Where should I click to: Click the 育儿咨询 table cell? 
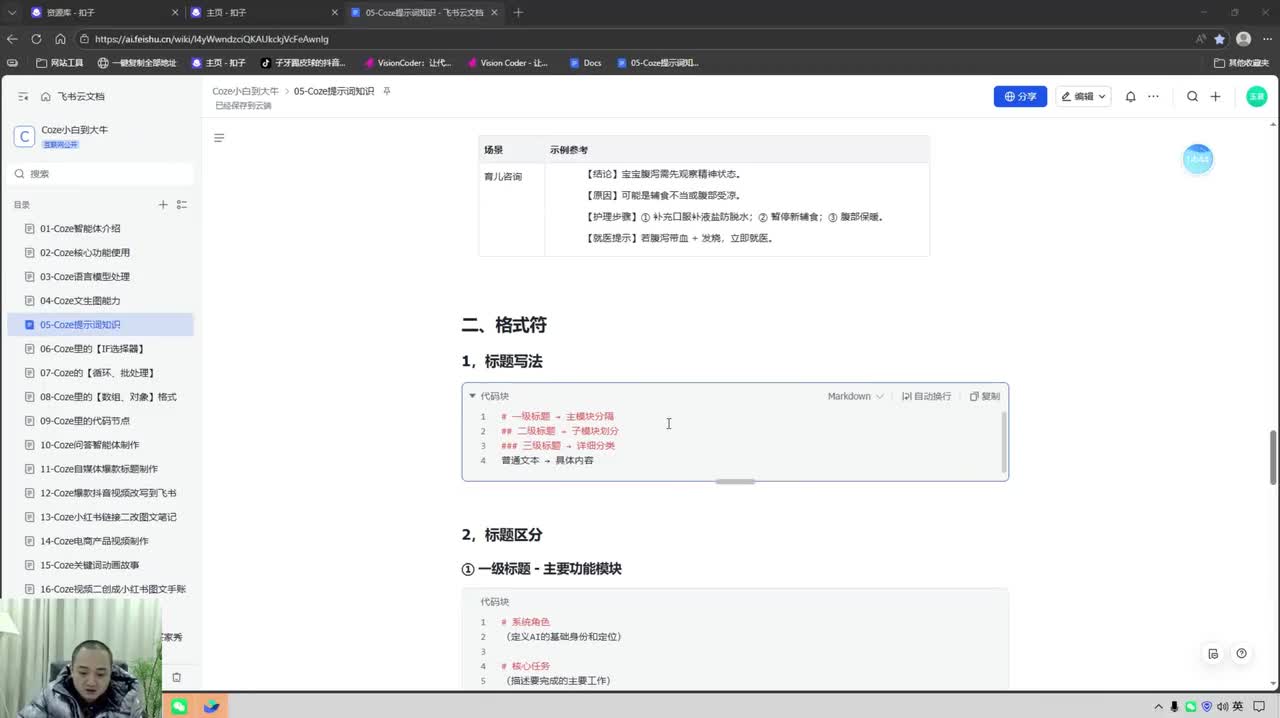click(512, 209)
